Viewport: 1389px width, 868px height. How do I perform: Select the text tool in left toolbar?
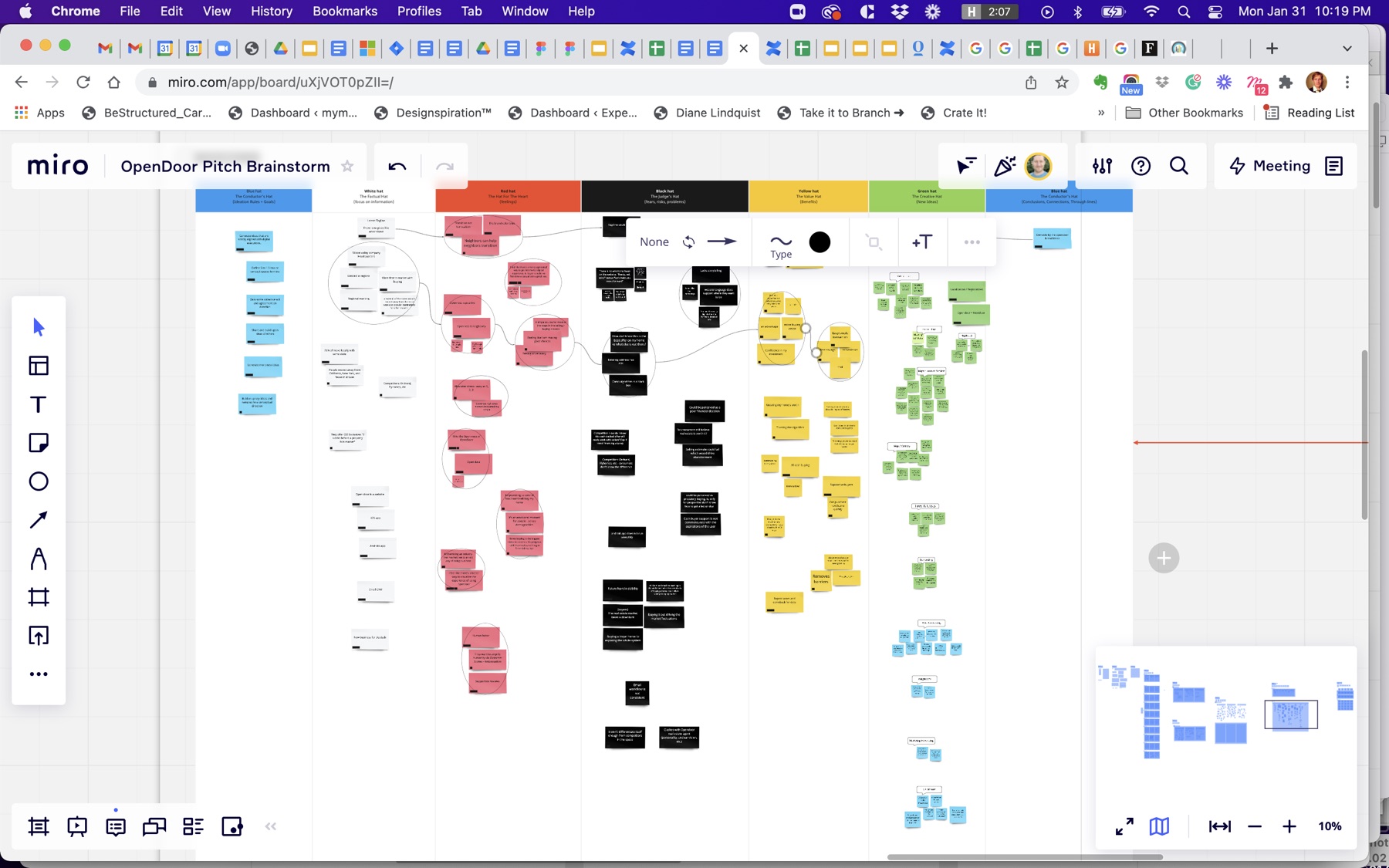[38, 404]
